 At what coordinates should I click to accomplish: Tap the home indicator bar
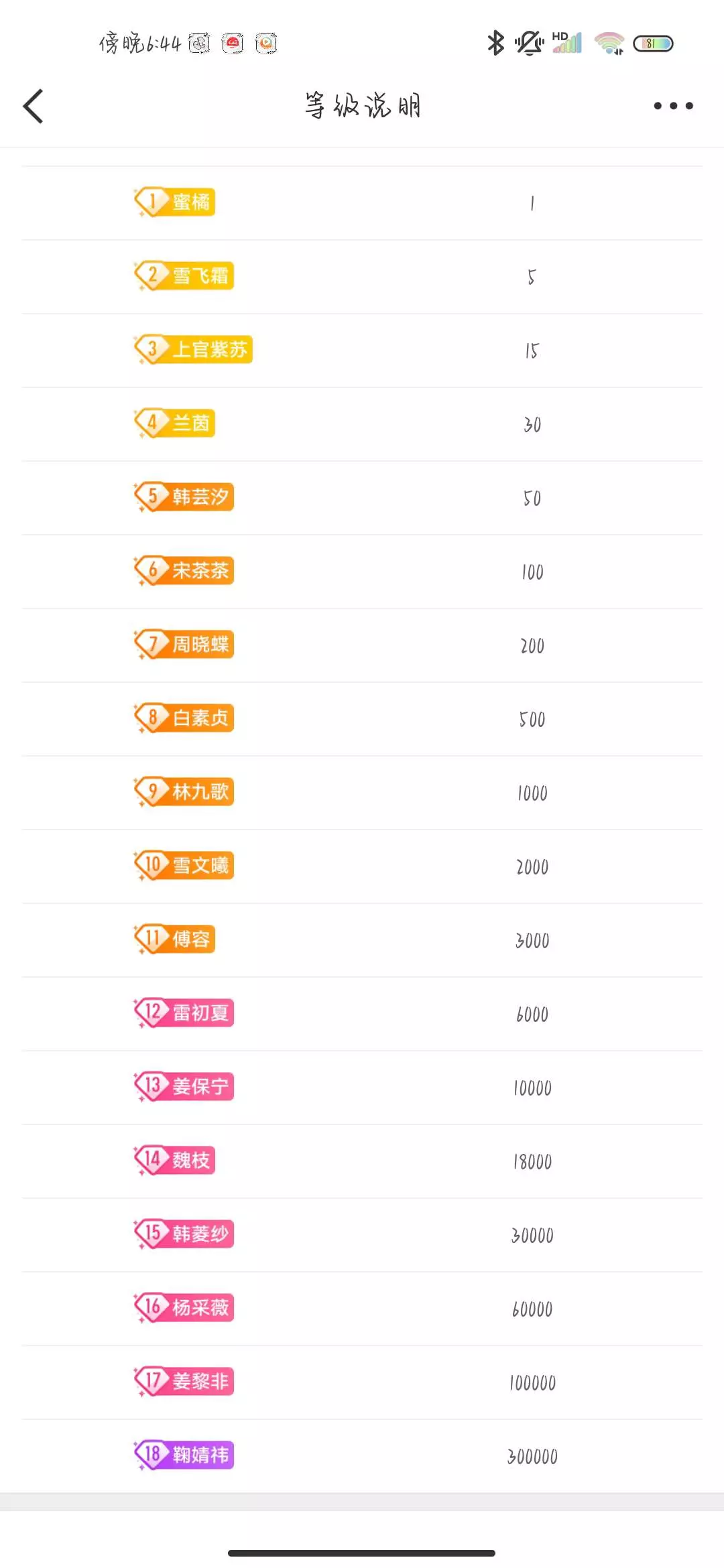pyautogui.click(x=362, y=1553)
